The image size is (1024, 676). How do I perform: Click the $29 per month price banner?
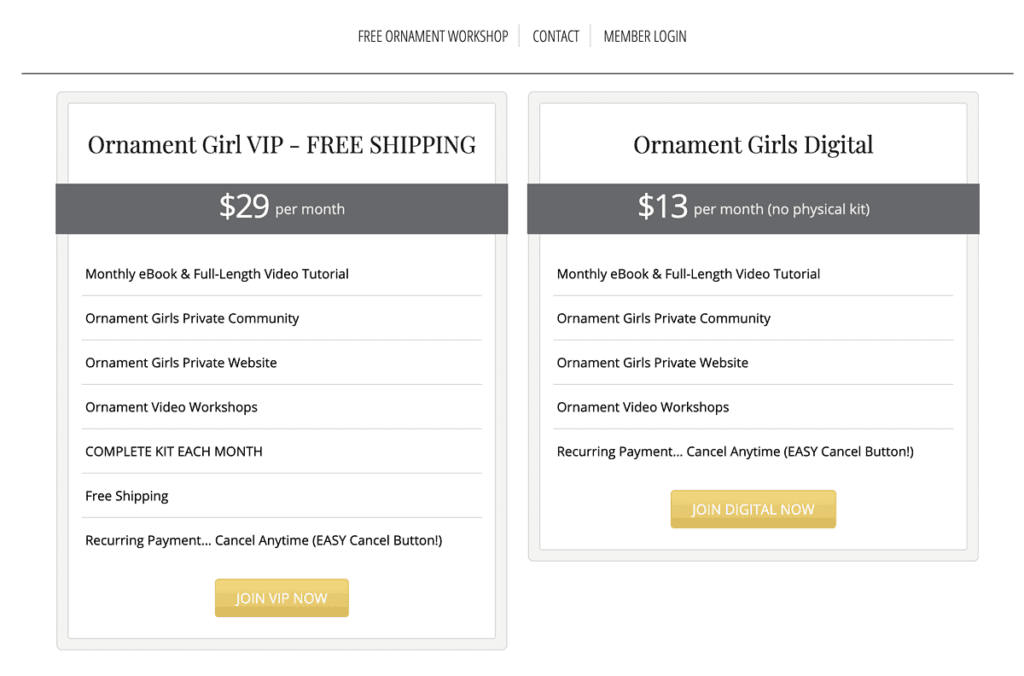point(281,208)
